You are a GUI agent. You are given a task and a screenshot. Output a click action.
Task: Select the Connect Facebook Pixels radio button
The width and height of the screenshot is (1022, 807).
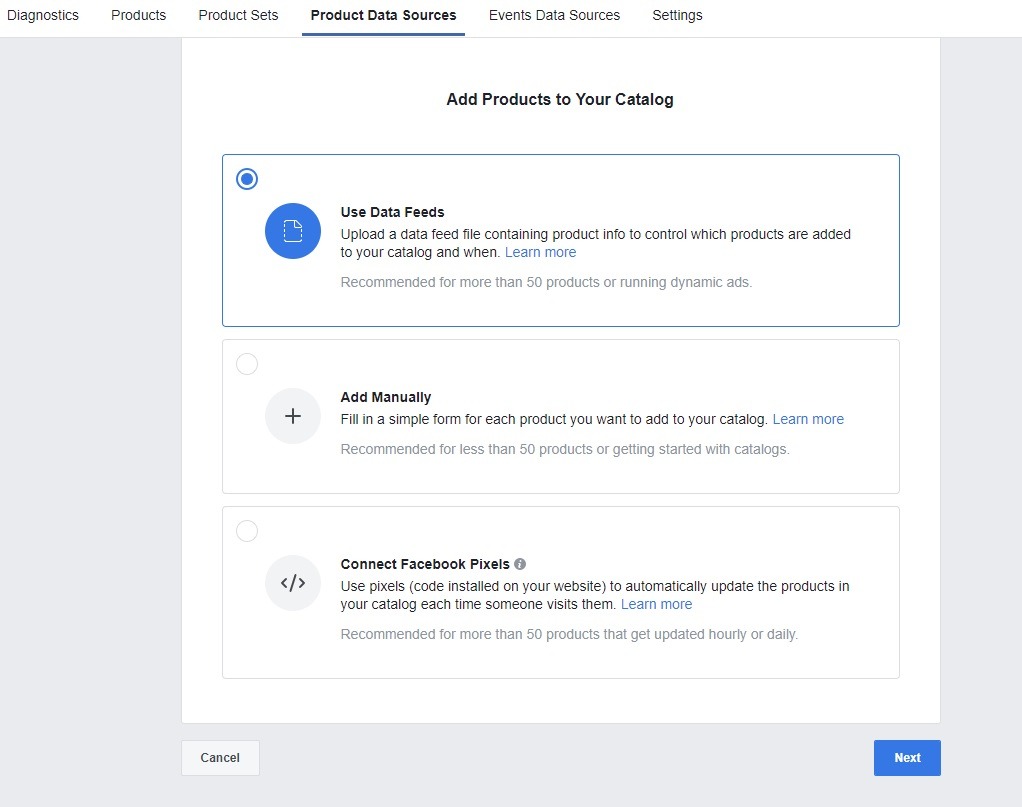click(247, 531)
